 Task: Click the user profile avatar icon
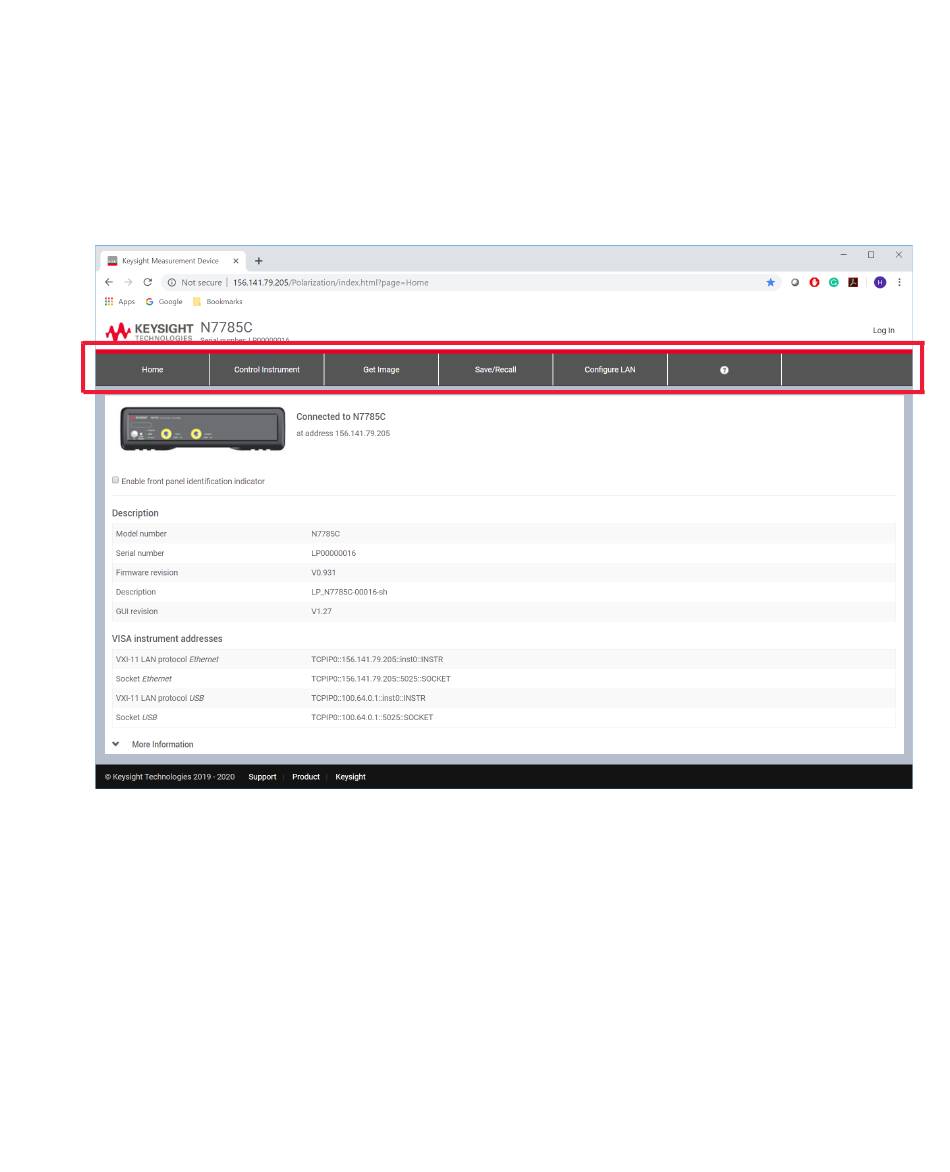879,283
